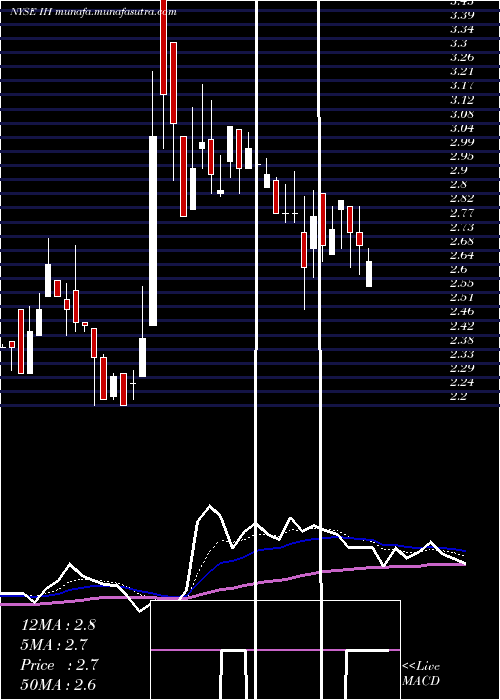Click the 3.34 price axis label

(462, 29)
